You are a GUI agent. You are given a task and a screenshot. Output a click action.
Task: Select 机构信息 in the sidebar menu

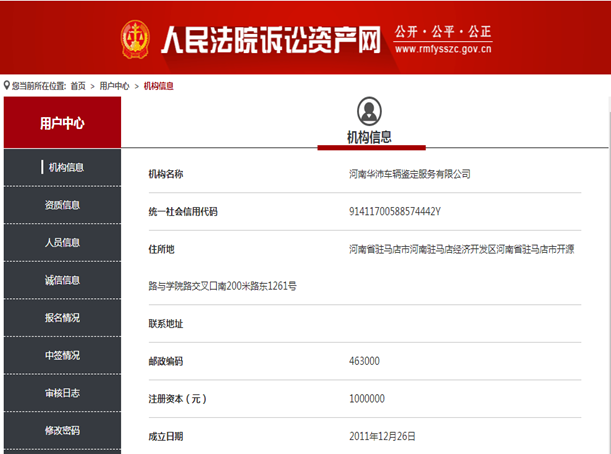click(x=62, y=167)
